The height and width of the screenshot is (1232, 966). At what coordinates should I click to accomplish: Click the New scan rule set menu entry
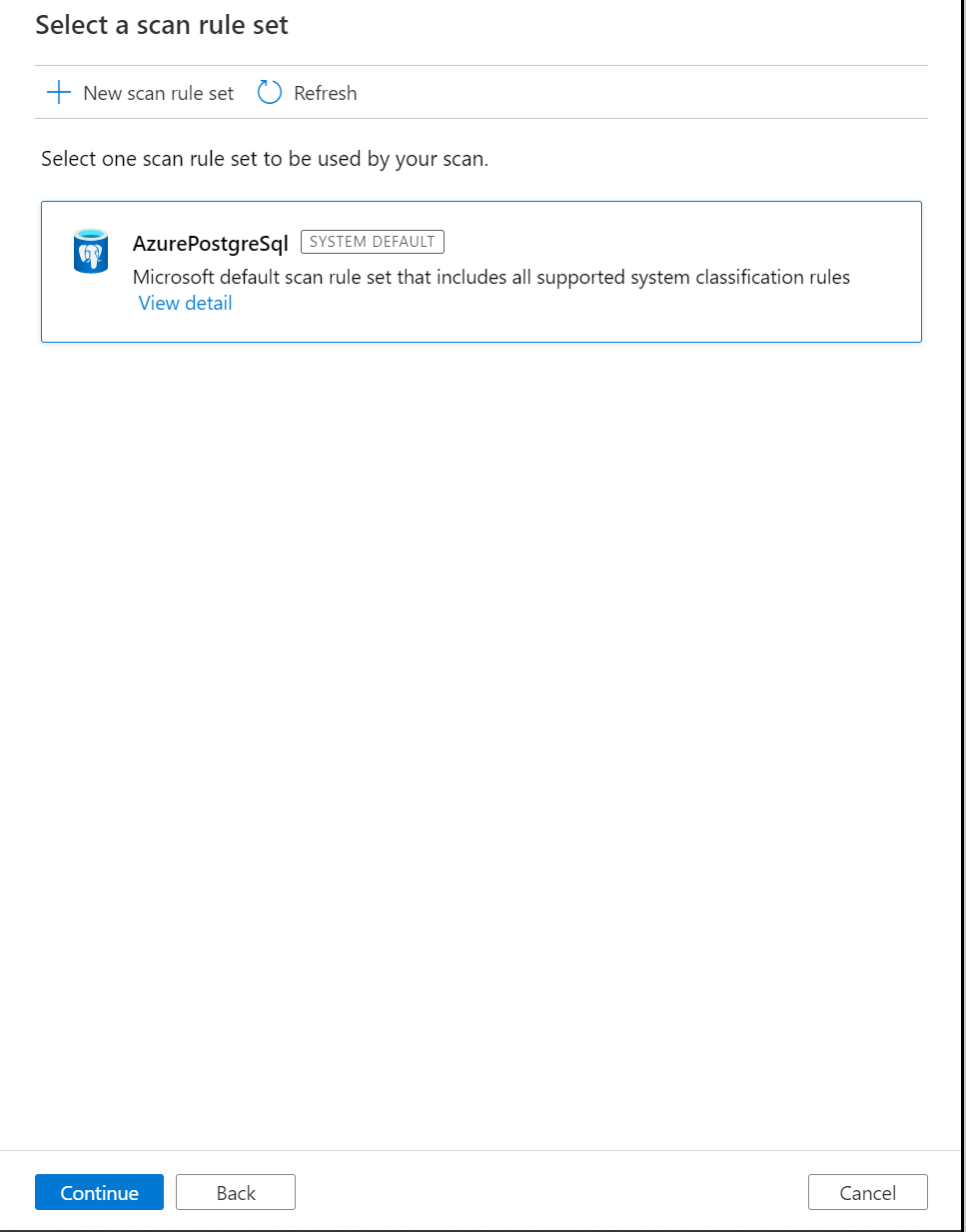157,92
